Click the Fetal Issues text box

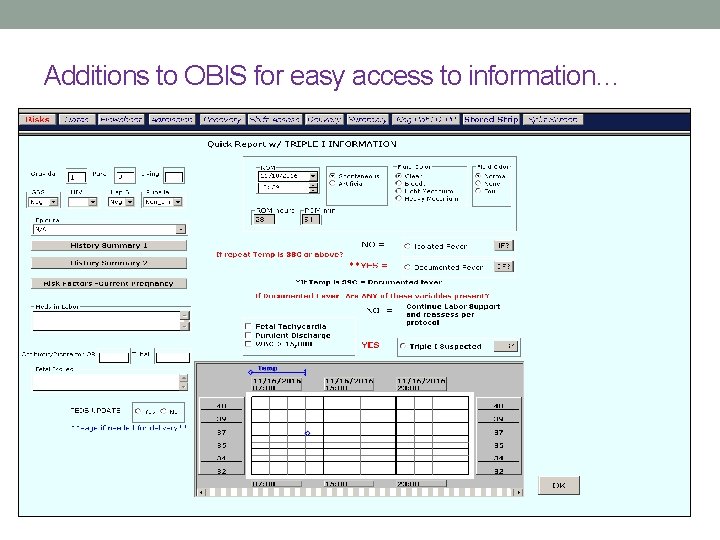point(106,382)
